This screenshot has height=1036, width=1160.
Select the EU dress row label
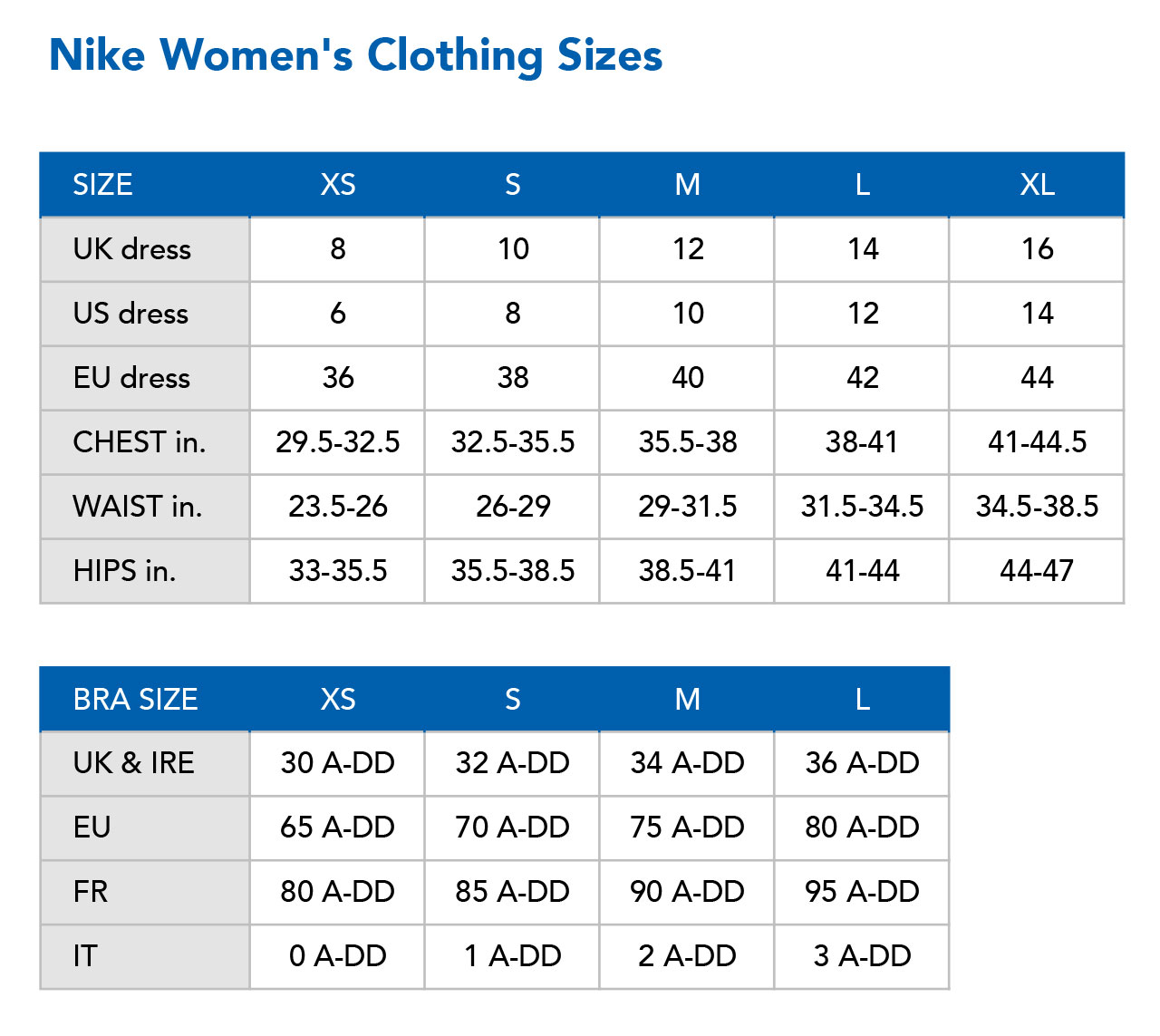pyautogui.click(x=131, y=378)
